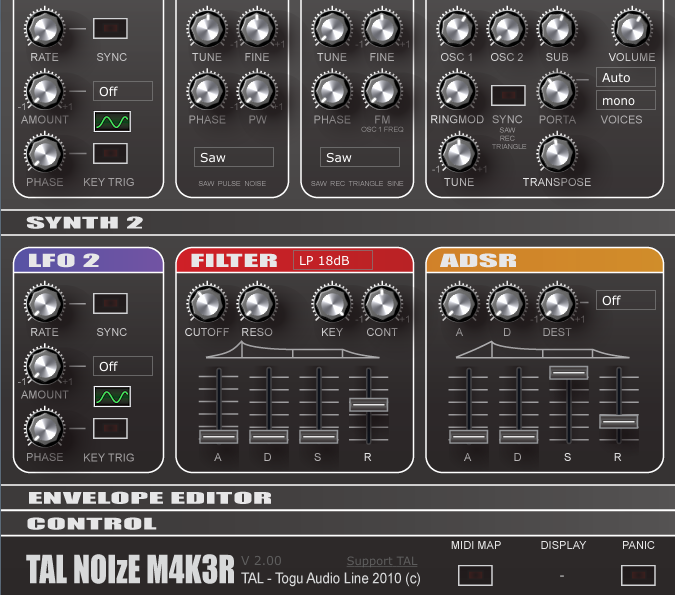
Task: Open the ADSR destination dropdown showing Off
Action: click(x=626, y=300)
